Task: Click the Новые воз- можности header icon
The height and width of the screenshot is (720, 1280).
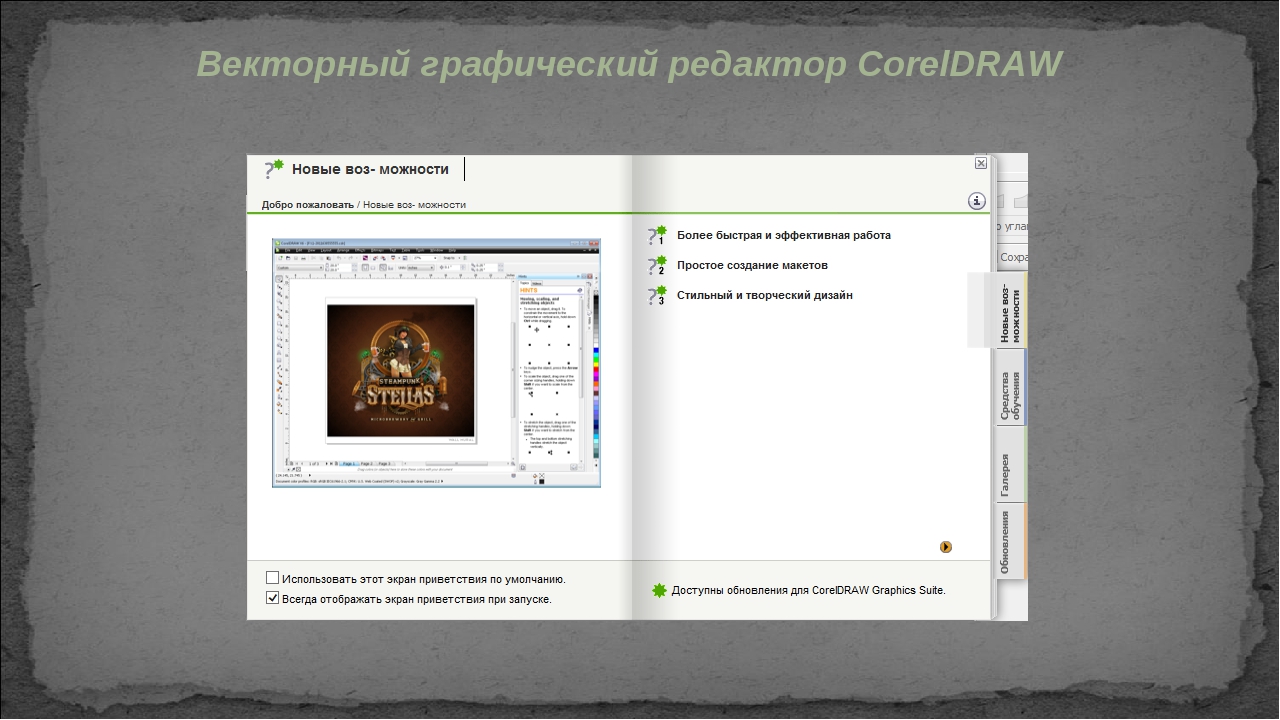Action: tap(274, 169)
